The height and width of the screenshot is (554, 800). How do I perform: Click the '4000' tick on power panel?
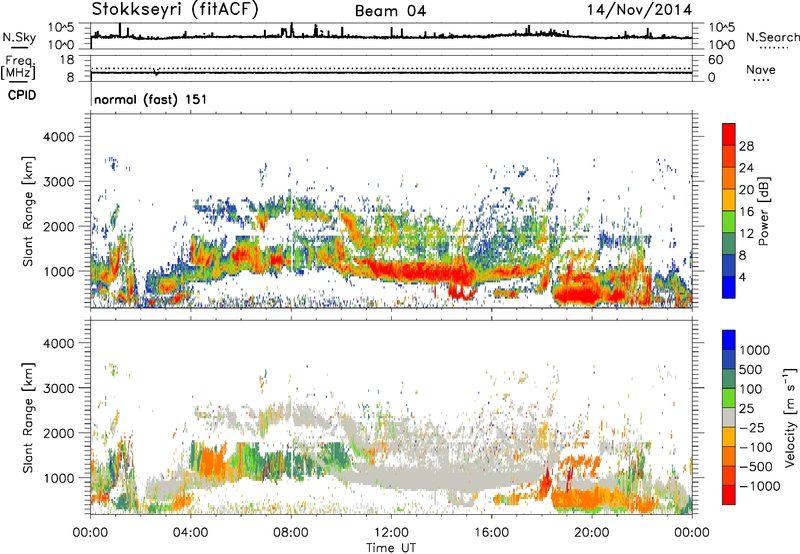click(x=58, y=137)
